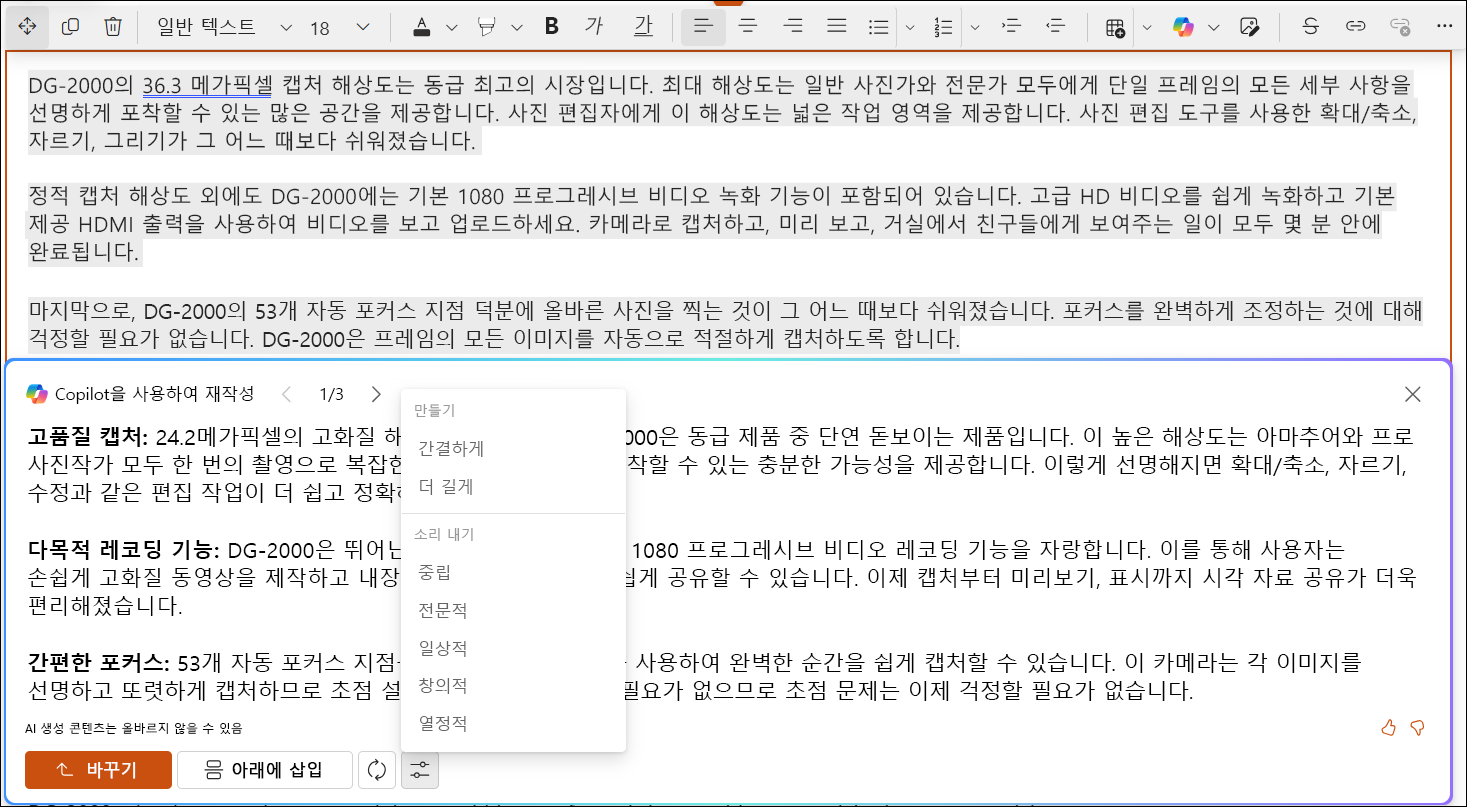This screenshot has width=1467, height=807.
Task: Show the previous Copilot rewrite
Action: pos(286,394)
